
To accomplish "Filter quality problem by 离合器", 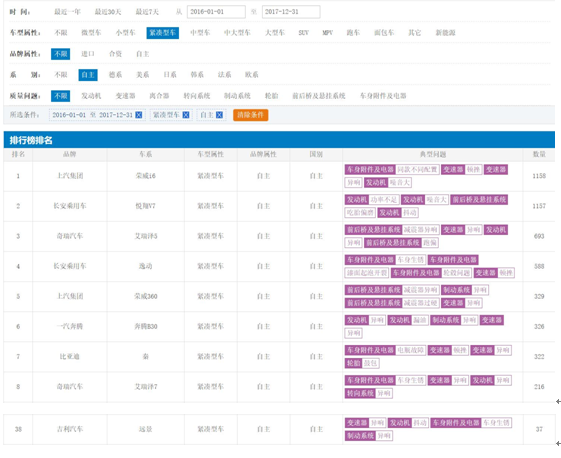I will (159, 96).
